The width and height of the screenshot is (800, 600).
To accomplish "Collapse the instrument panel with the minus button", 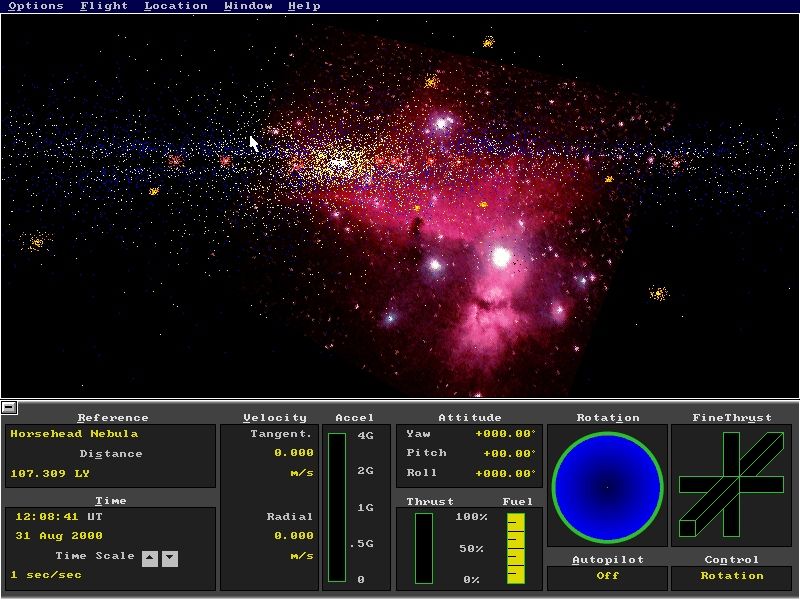I will pos(10,407).
